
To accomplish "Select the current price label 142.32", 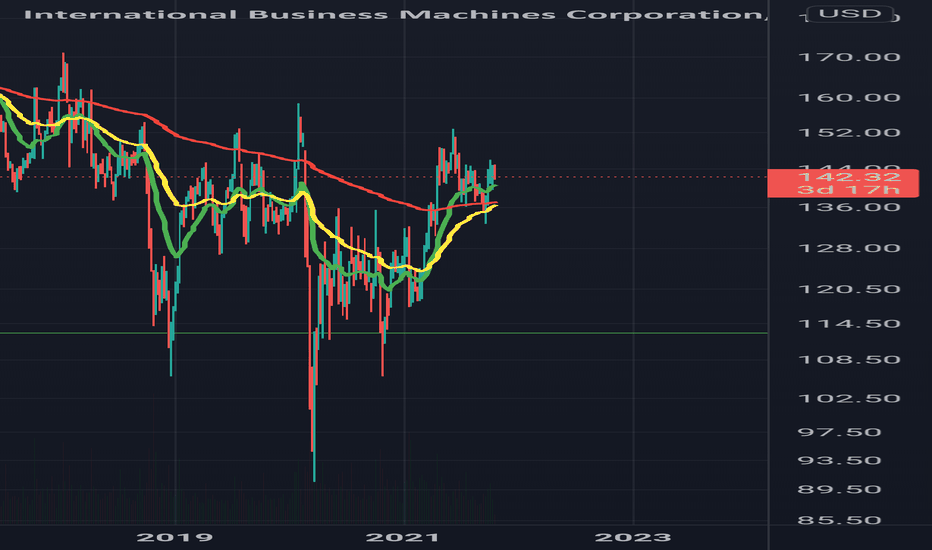I will coord(849,177).
